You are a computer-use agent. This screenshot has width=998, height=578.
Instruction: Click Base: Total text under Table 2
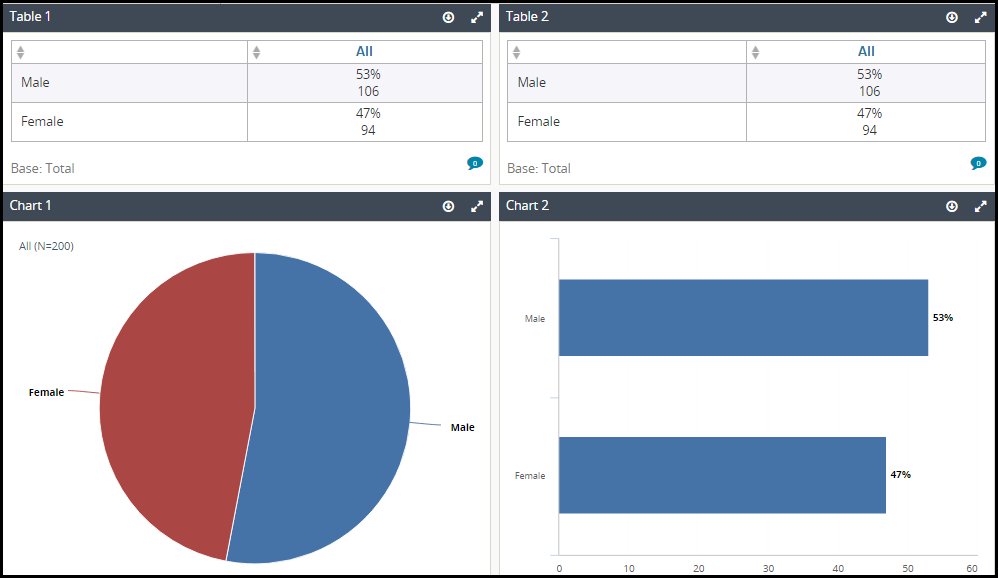pyautogui.click(x=538, y=169)
